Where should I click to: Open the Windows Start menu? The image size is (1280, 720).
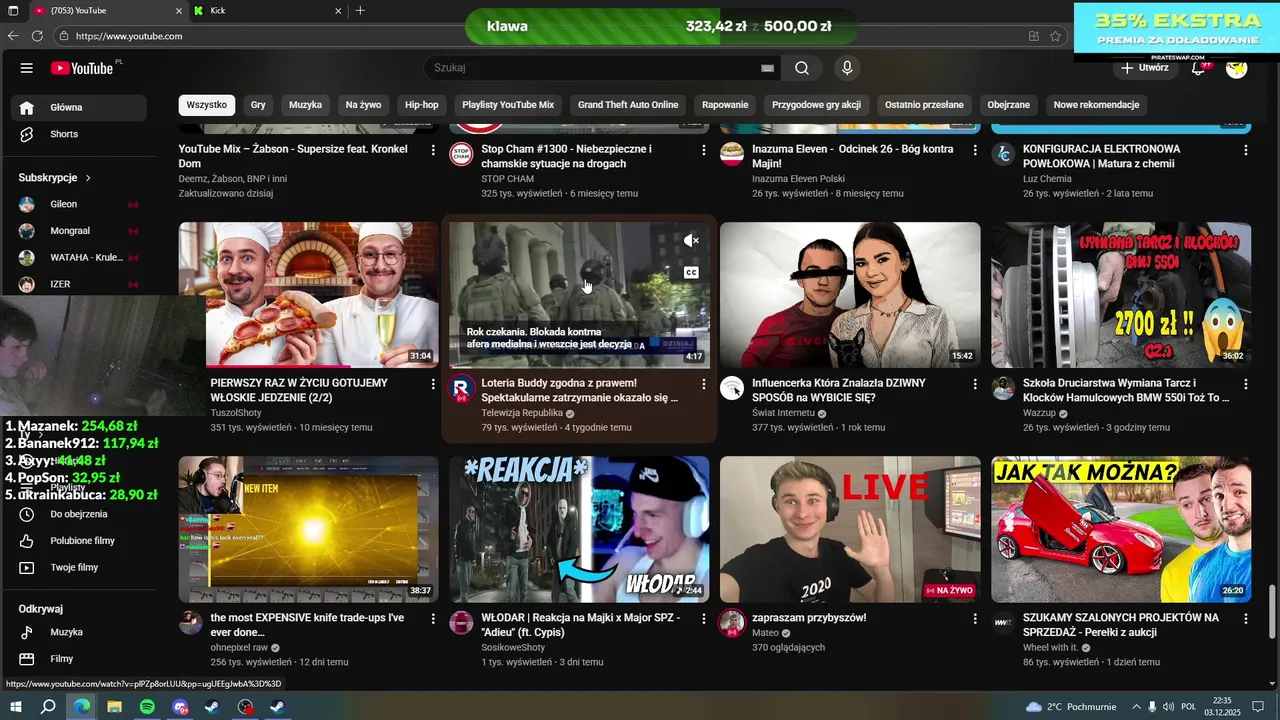15,707
